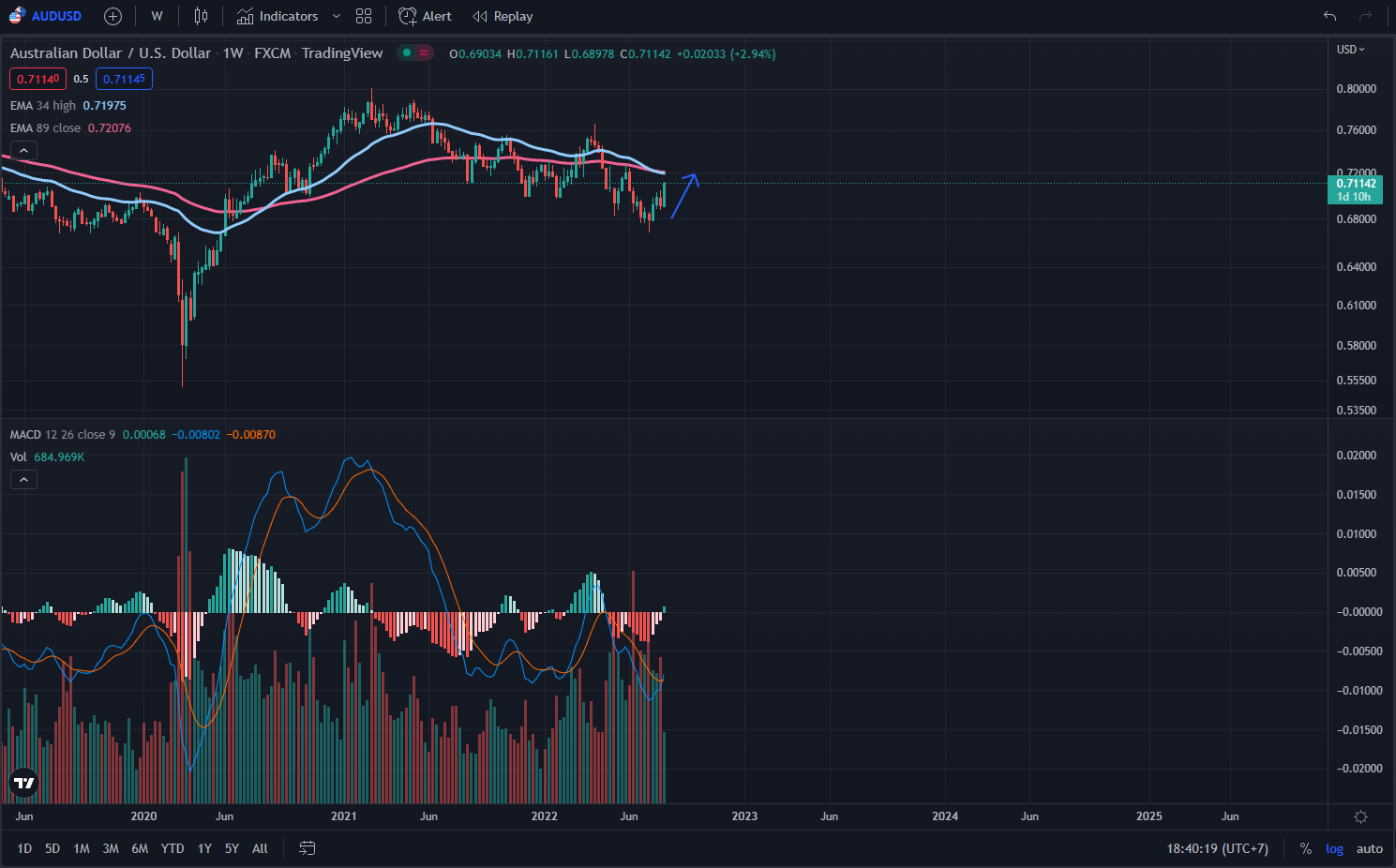The height and width of the screenshot is (868, 1396).
Task: Select the YTD time range
Action: [x=173, y=848]
